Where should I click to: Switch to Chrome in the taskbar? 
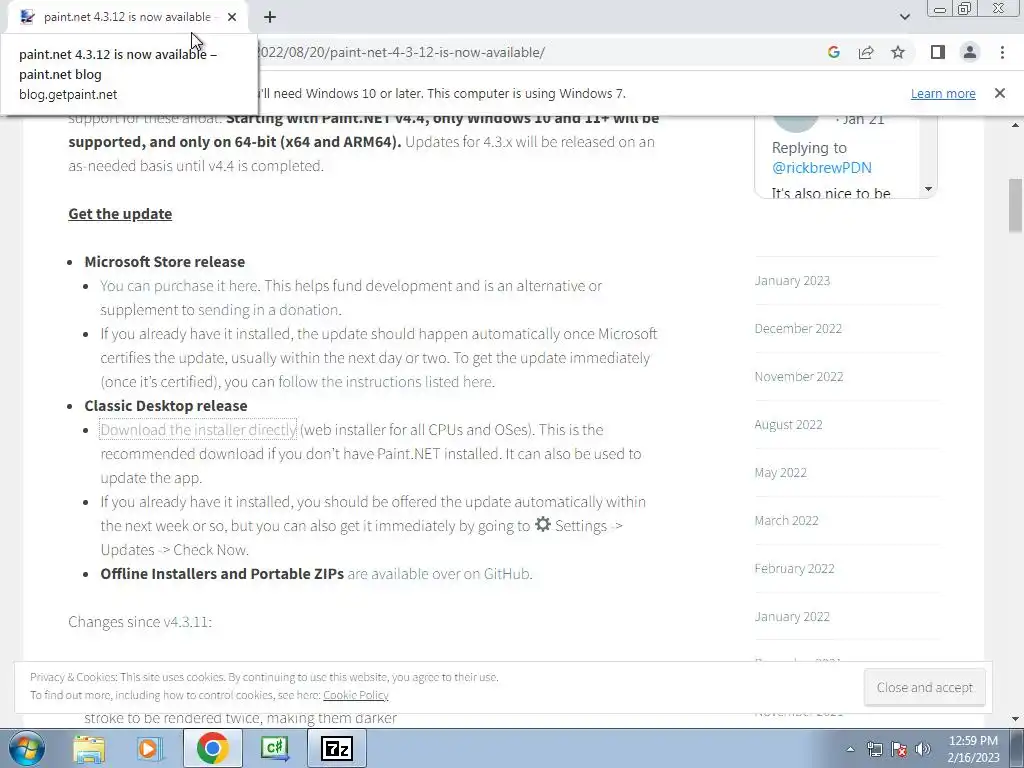[212, 748]
